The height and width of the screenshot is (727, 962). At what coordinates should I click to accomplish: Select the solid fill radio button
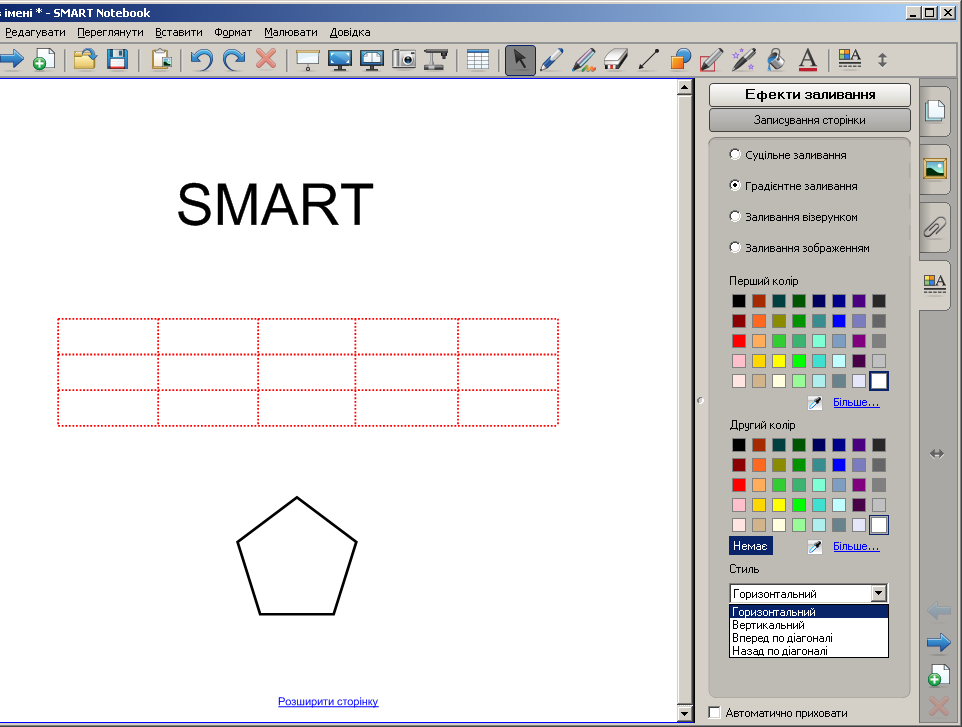click(x=735, y=154)
